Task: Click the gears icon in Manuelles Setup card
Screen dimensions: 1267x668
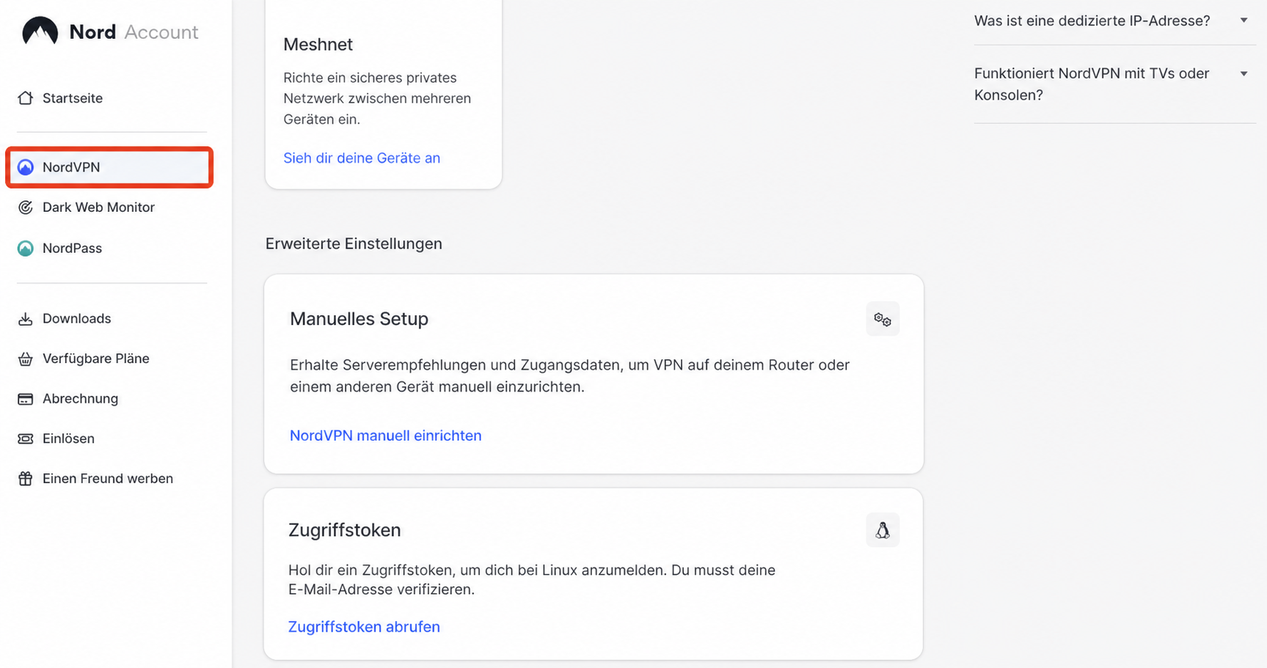Action: tap(882, 319)
